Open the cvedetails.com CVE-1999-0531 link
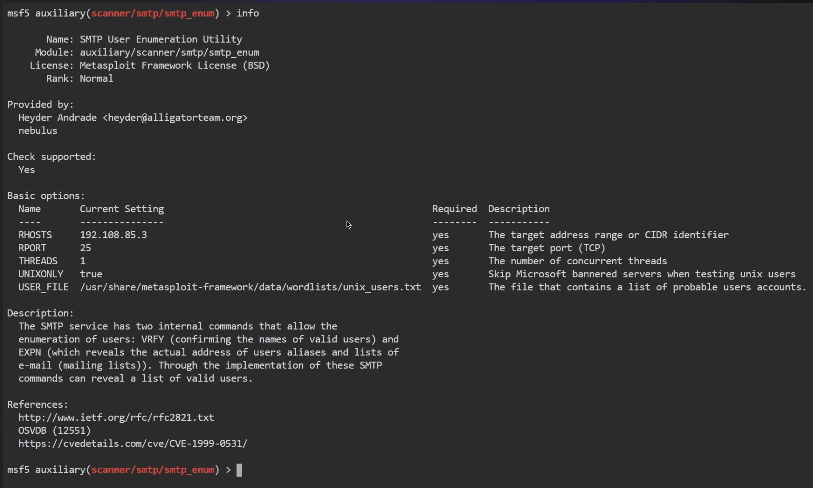This screenshot has height=488, width=813. pos(132,443)
